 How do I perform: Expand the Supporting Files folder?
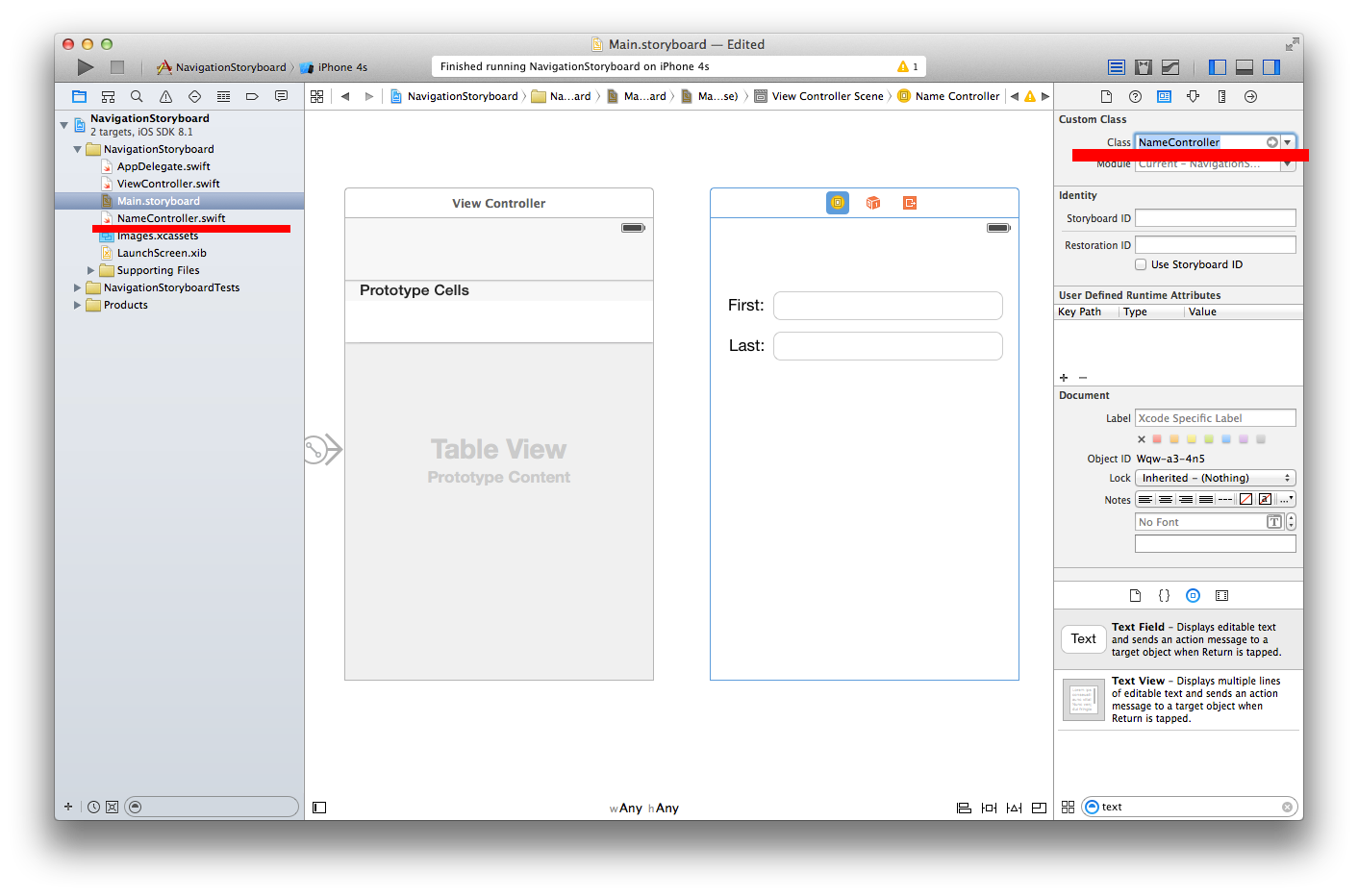click(x=91, y=270)
